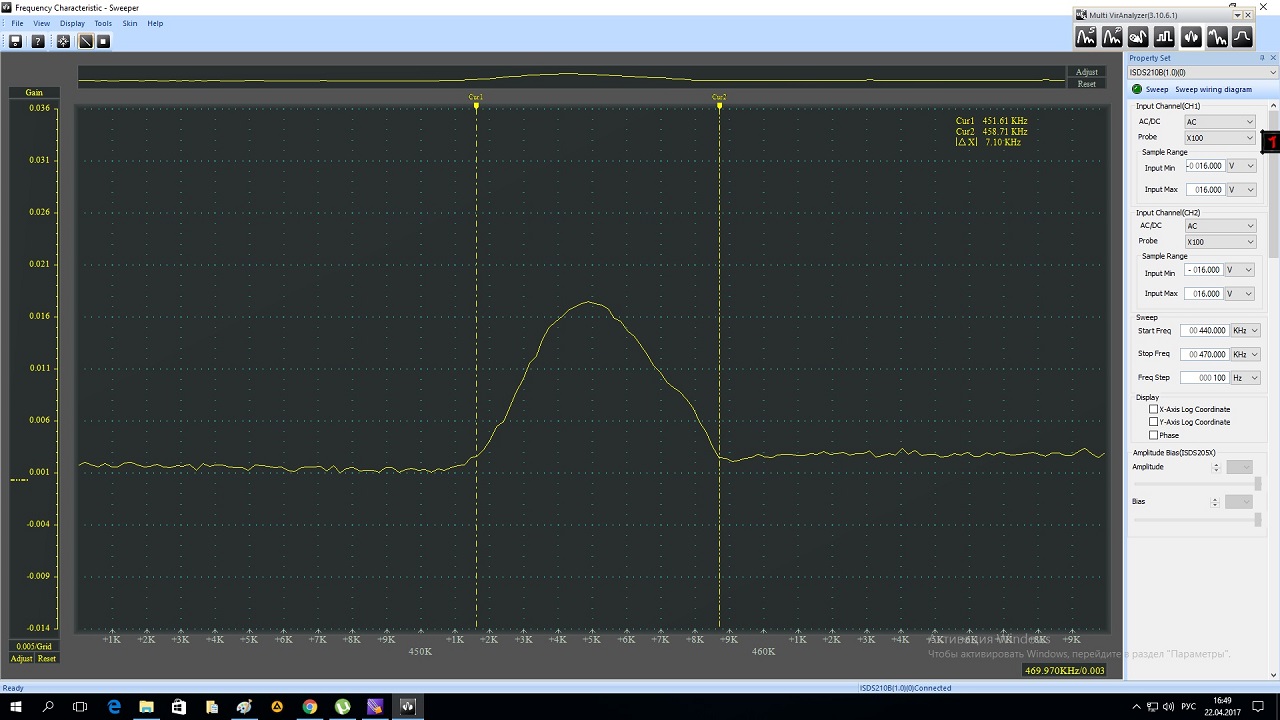Open the Multi VirAnalyzer toolbar options arrow
This screenshot has width=1280, height=720.
click(1238, 15)
